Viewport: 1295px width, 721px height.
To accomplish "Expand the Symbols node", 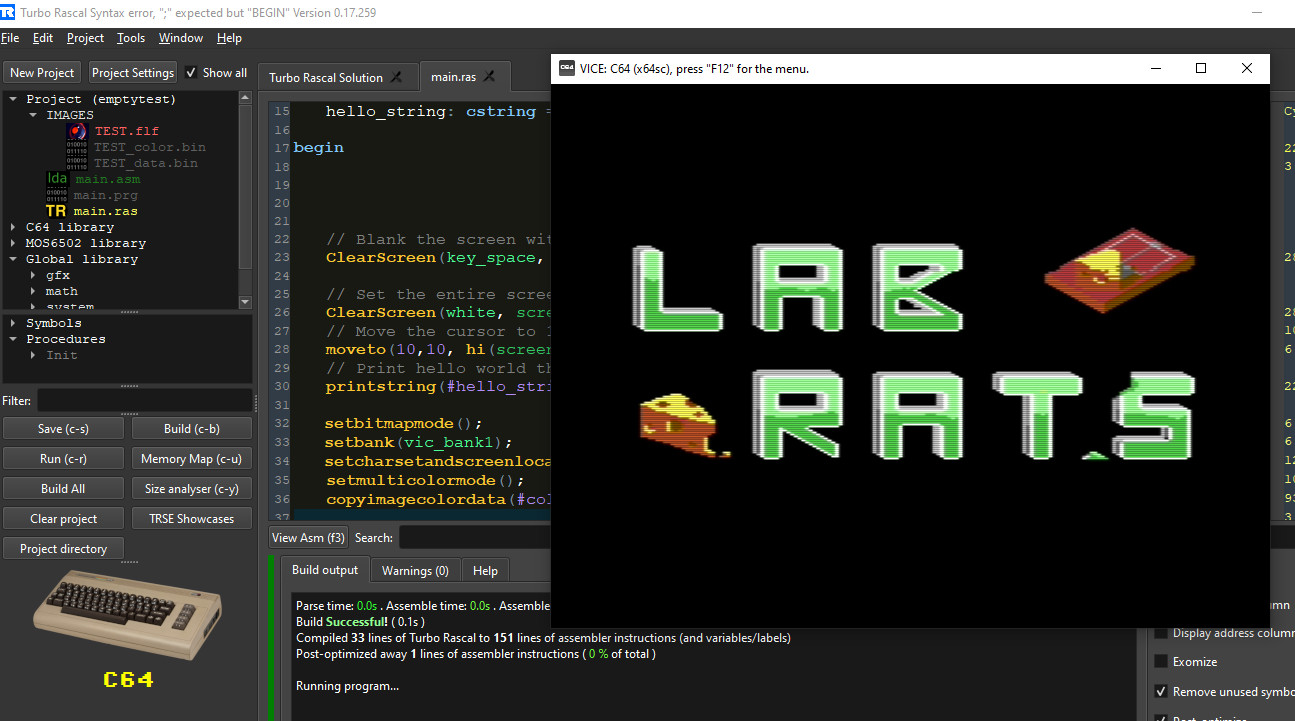I will click(13, 323).
